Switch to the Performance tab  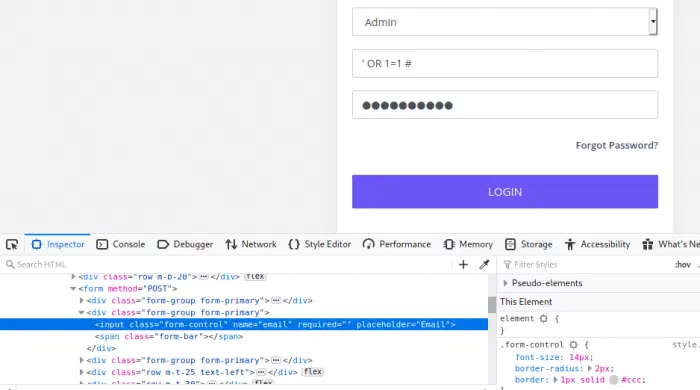coord(396,245)
